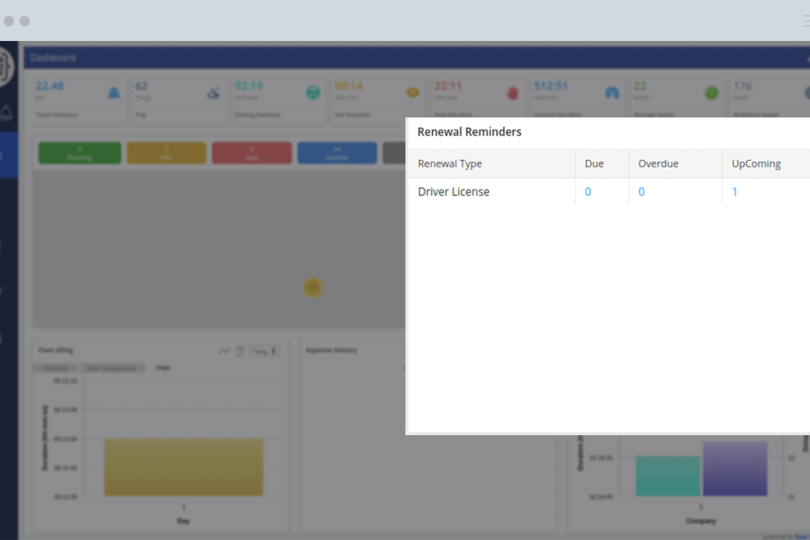The image size is (810, 540).
Task: Click the Travel Distance road icon
Action: (114, 93)
